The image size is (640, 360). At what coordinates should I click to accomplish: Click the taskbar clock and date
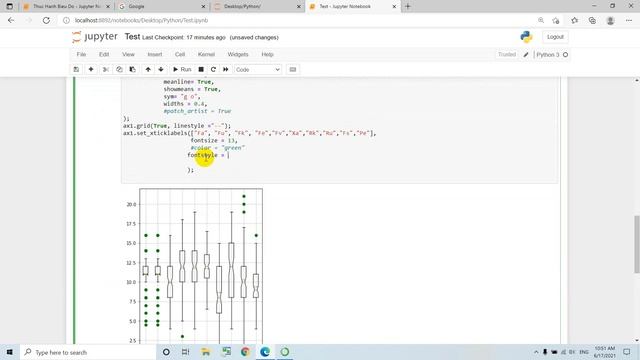pyautogui.click(x=604, y=352)
